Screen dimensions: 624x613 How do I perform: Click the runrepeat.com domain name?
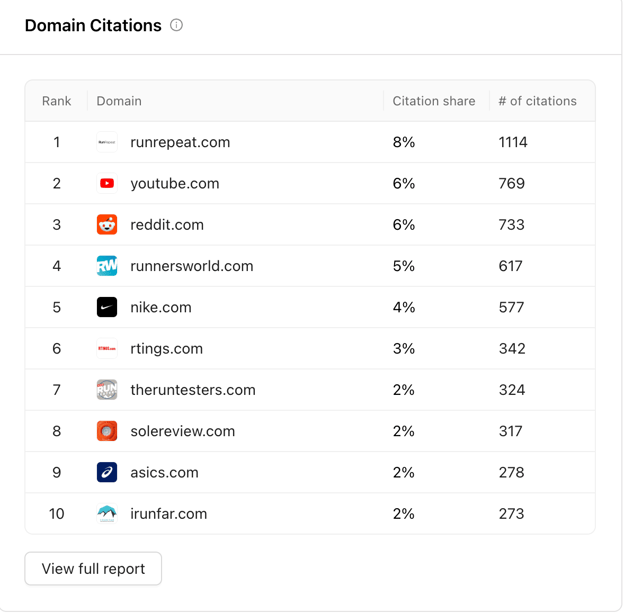180,142
